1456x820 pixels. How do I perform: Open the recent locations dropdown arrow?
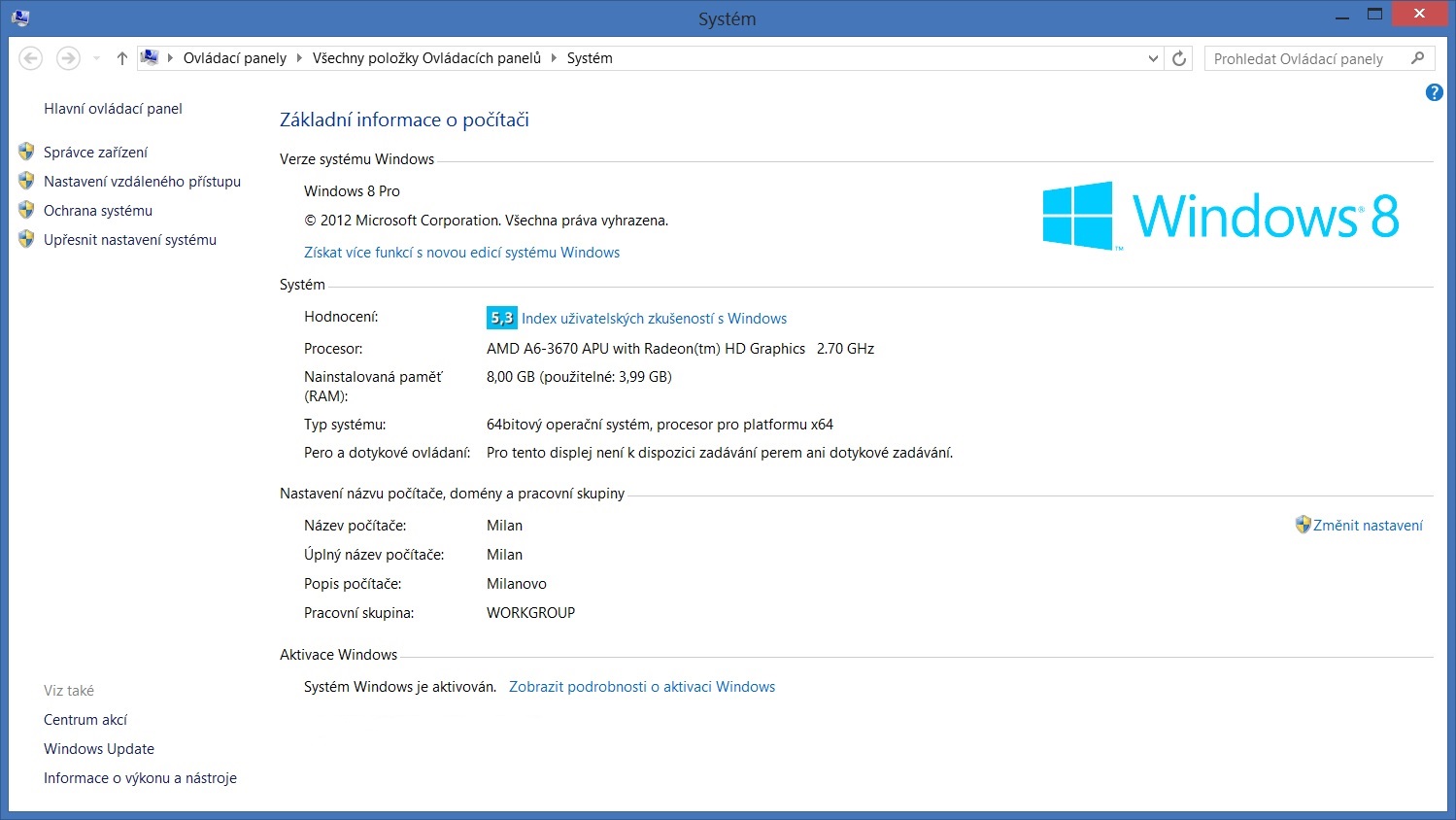[96, 58]
